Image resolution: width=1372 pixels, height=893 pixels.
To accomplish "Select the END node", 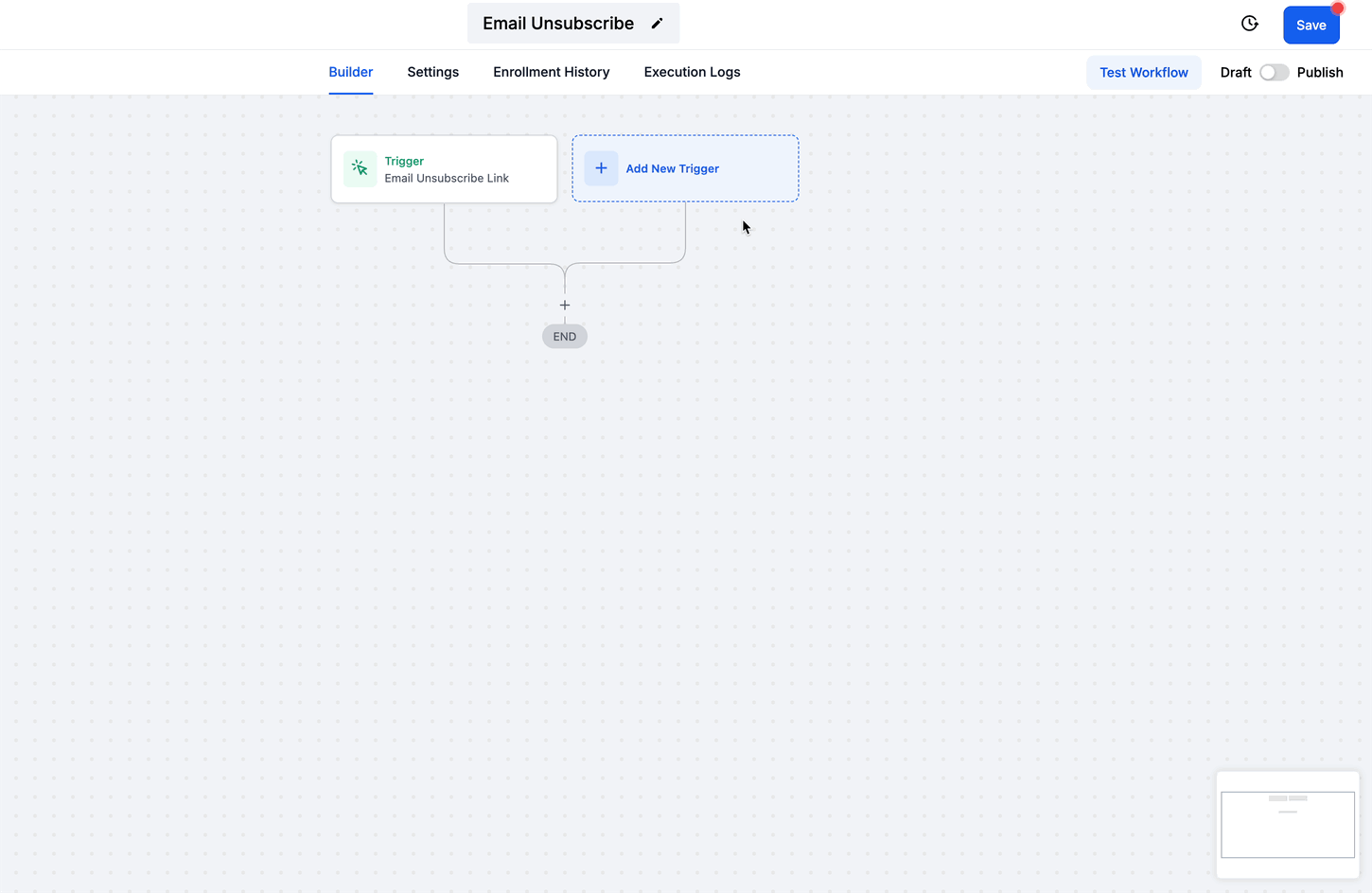I will (565, 337).
